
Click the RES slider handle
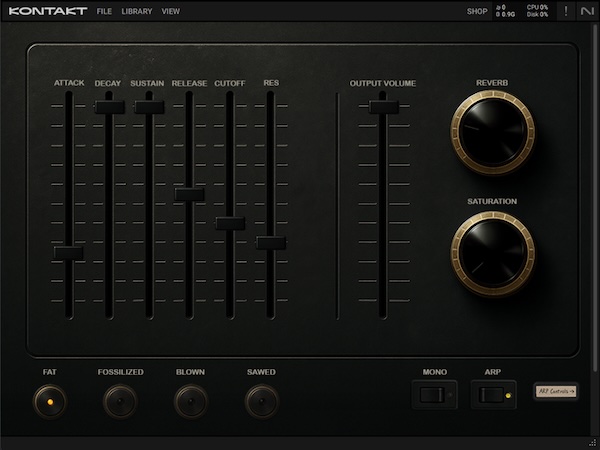[x=271, y=243]
